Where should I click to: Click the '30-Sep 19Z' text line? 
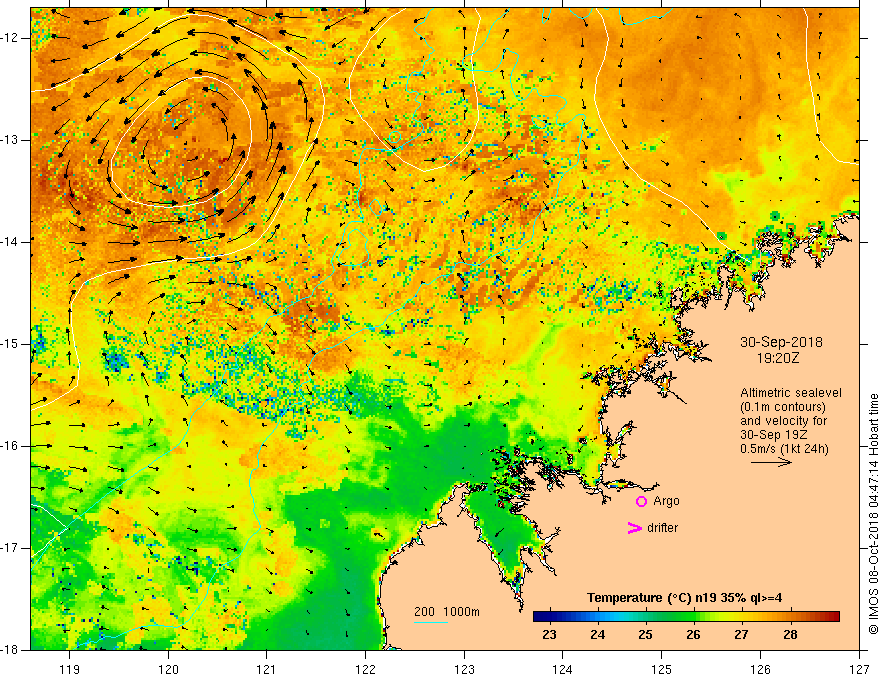pyautogui.click(x=774, y=435)
